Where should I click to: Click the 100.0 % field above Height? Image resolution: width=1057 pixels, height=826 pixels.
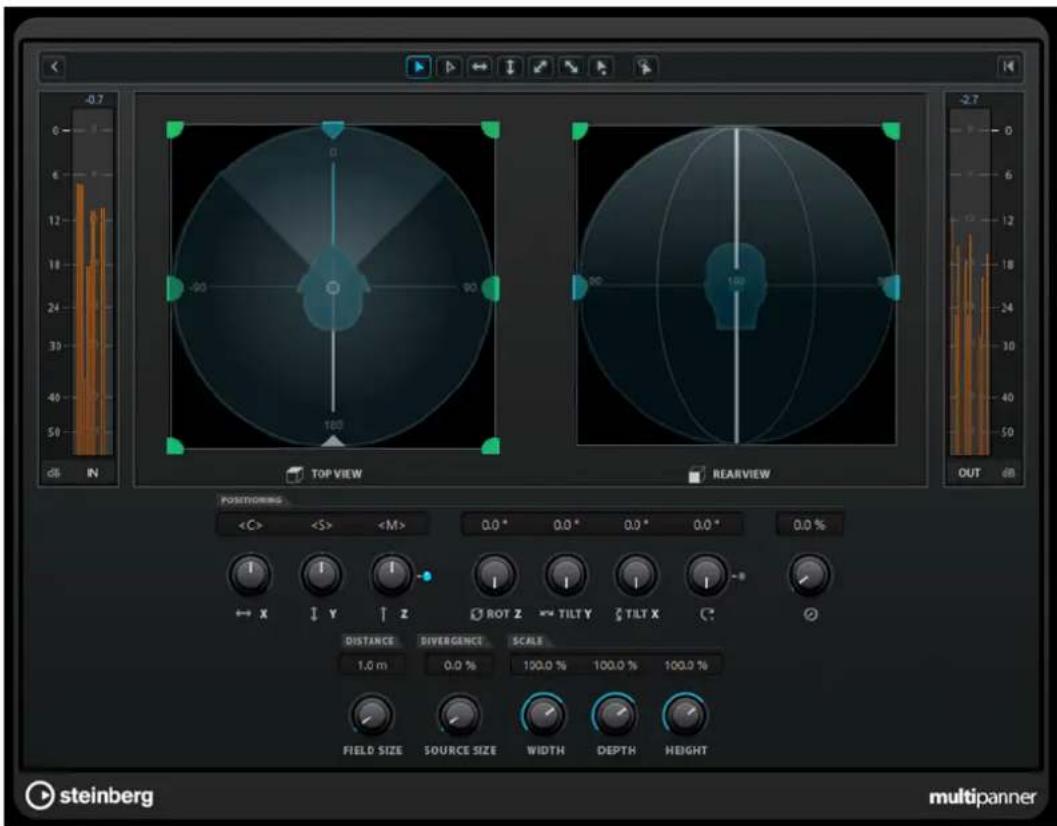(x=686, y=666)
